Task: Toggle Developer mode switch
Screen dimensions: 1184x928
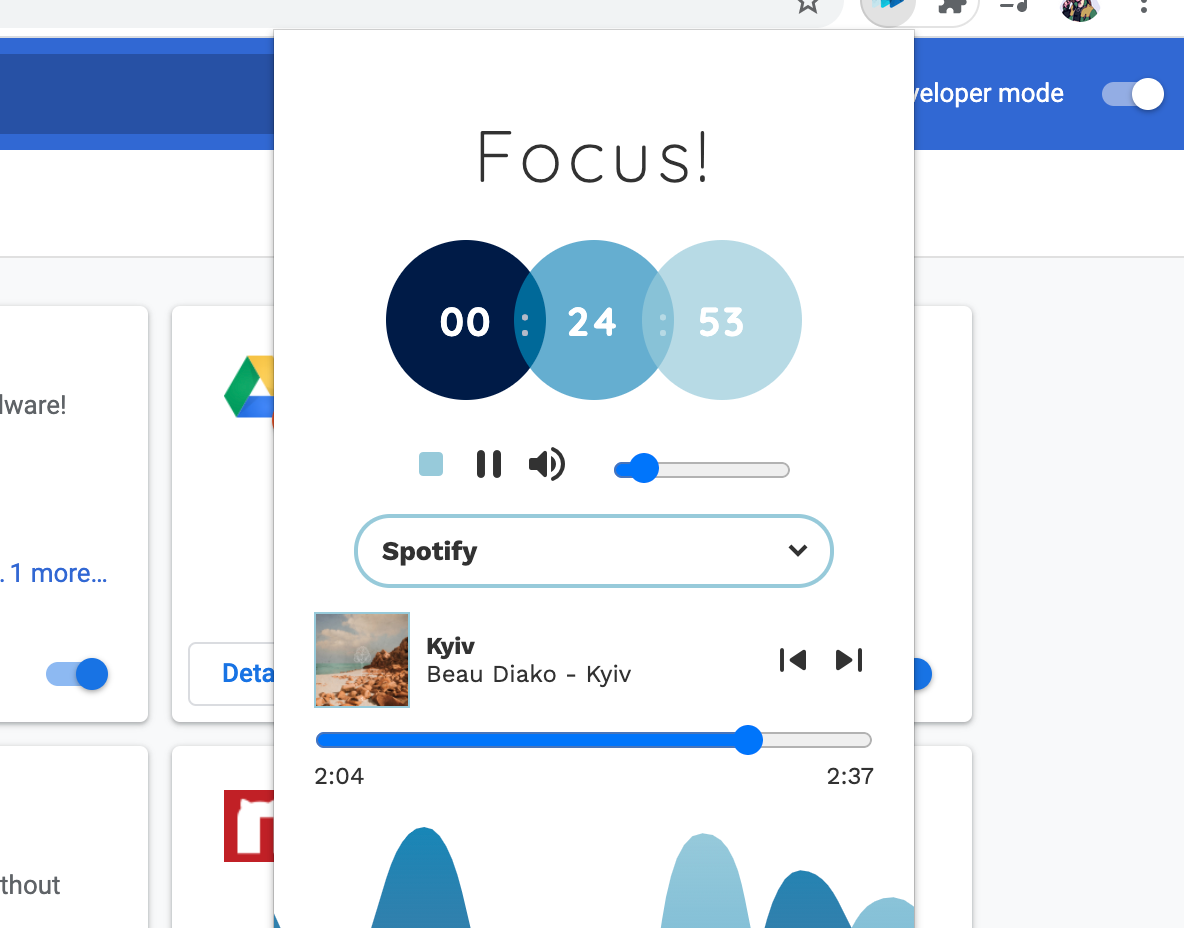Action: point(1133,94)
